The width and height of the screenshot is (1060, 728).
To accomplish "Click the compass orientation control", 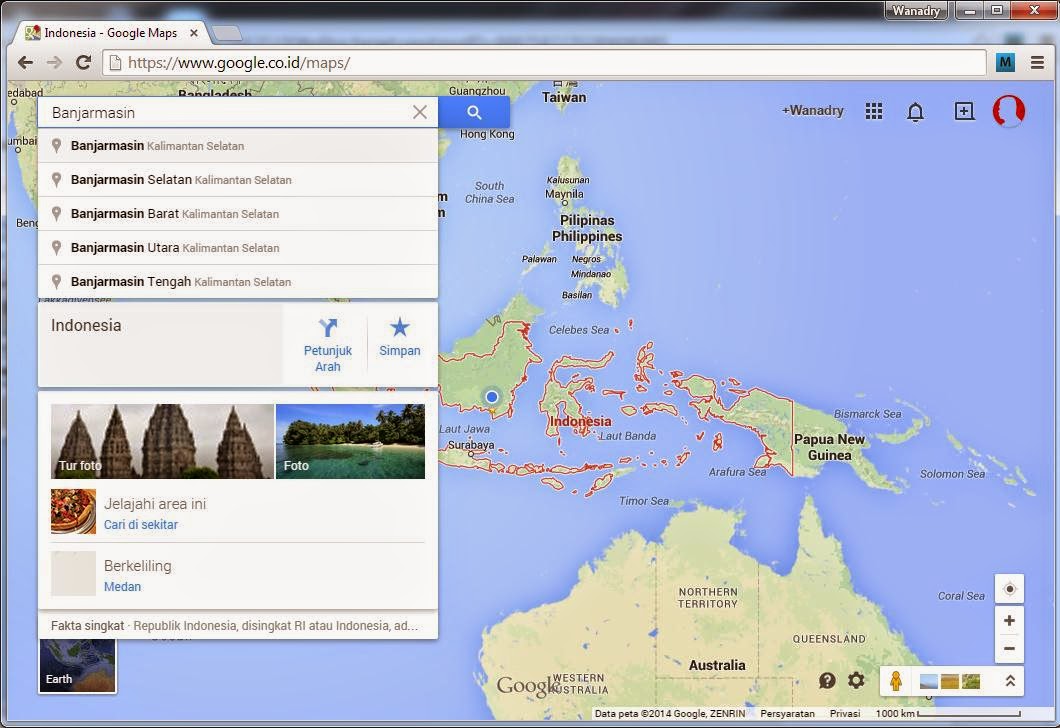I will pos(1009,589).
